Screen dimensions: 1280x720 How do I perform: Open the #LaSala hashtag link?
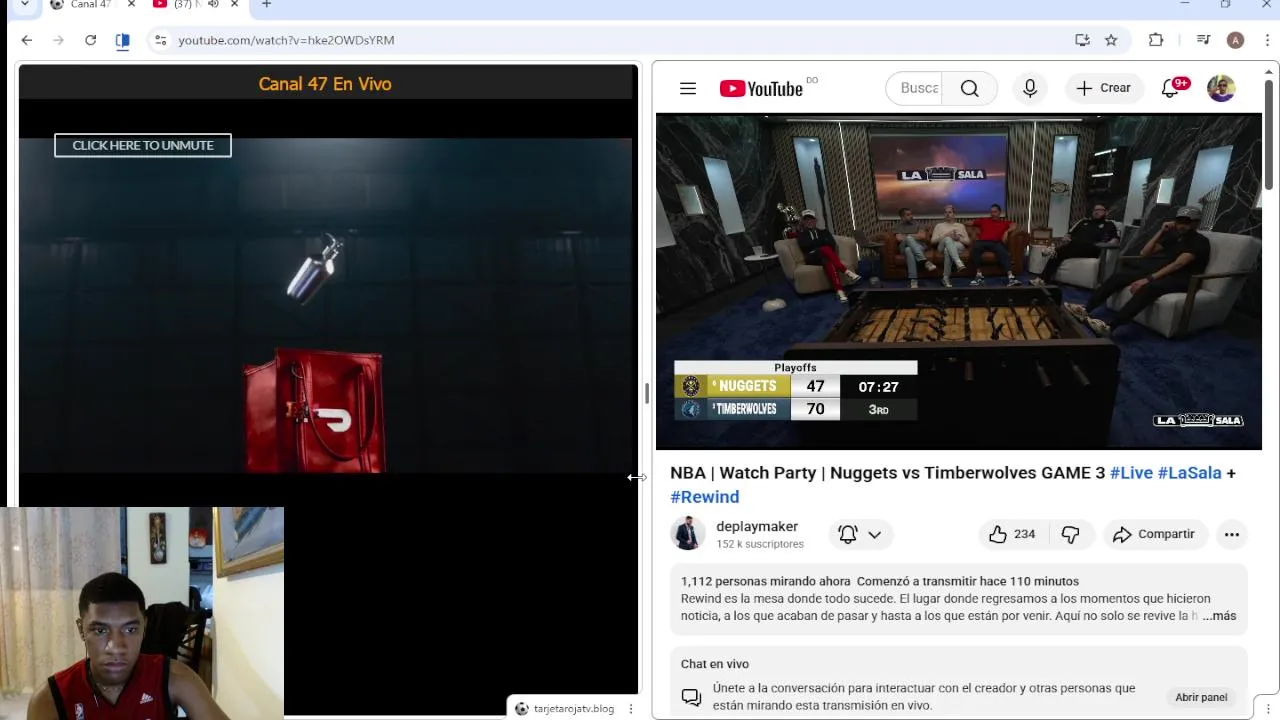point(1189,473)
